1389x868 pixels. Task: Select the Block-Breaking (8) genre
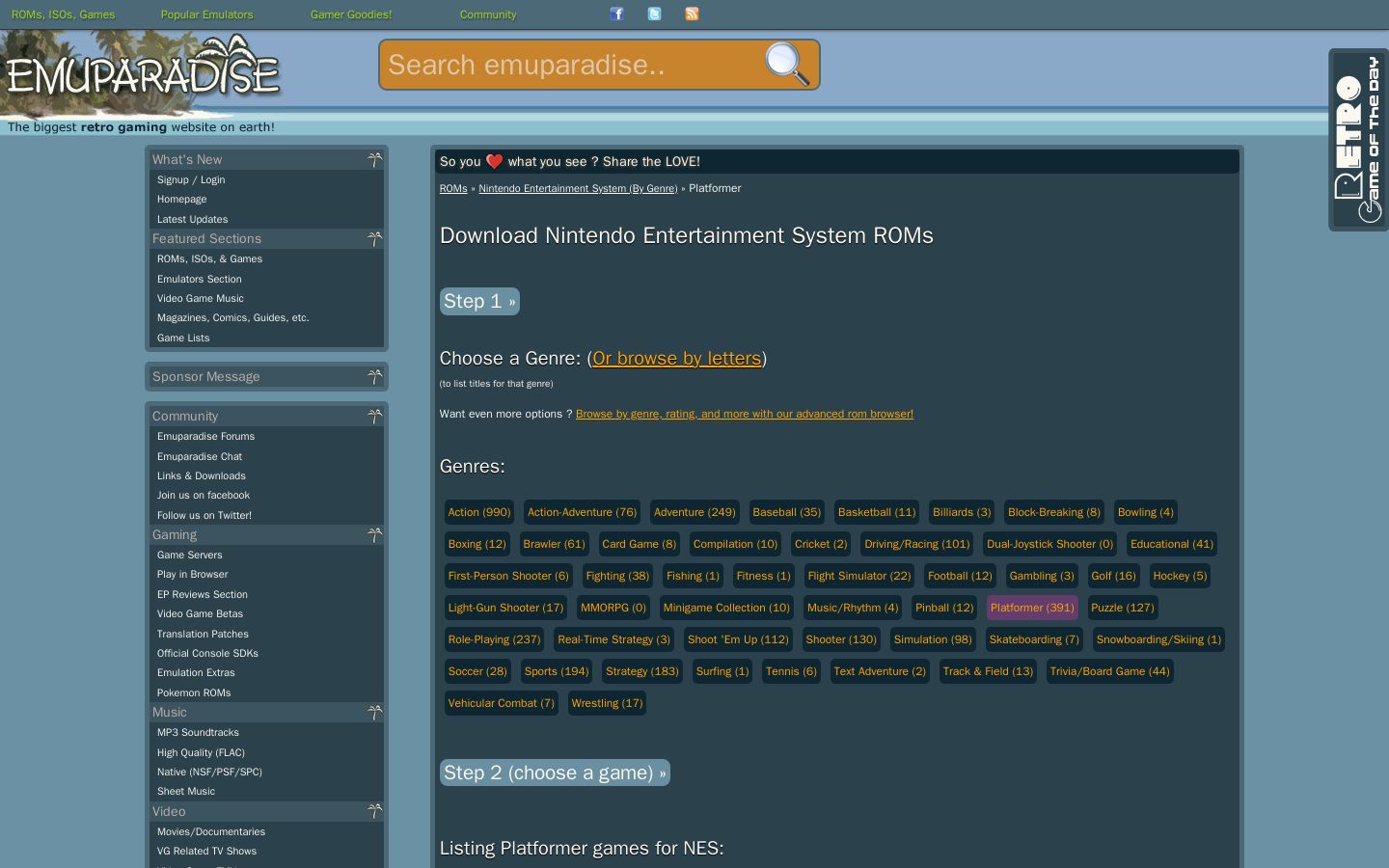click(x=1054, y=512)
